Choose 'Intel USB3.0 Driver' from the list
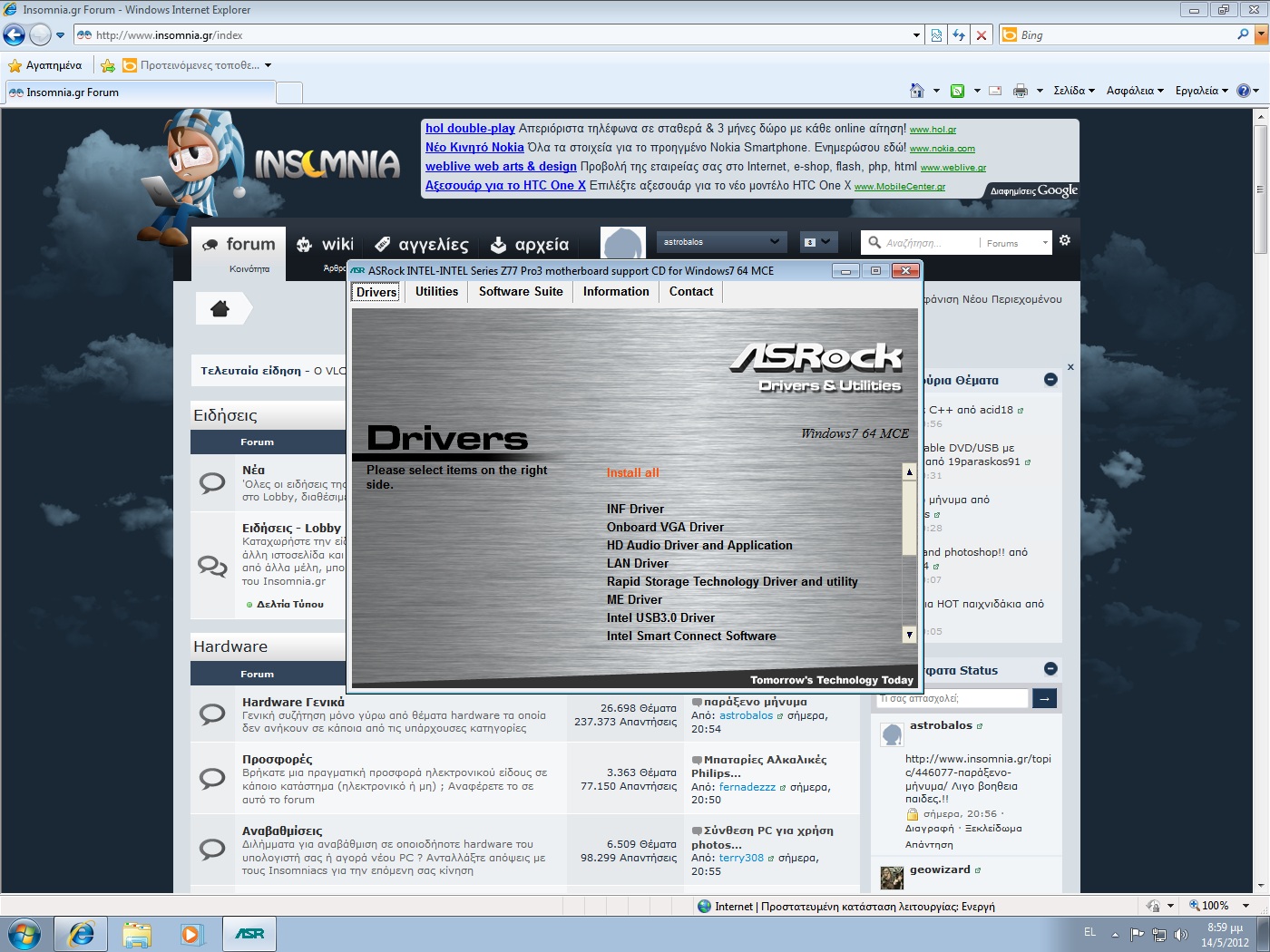 660,617
